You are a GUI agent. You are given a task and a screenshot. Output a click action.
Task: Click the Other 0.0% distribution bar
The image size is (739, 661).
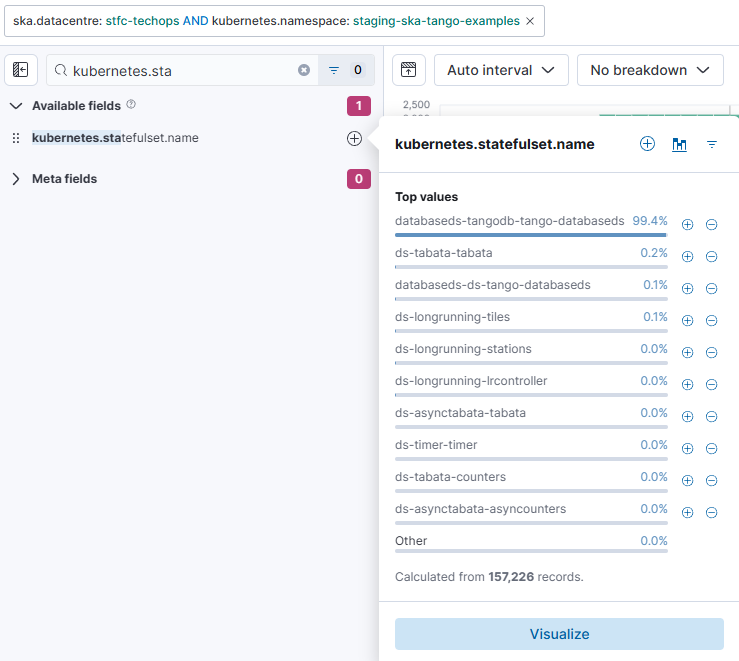tap(531, 551)
